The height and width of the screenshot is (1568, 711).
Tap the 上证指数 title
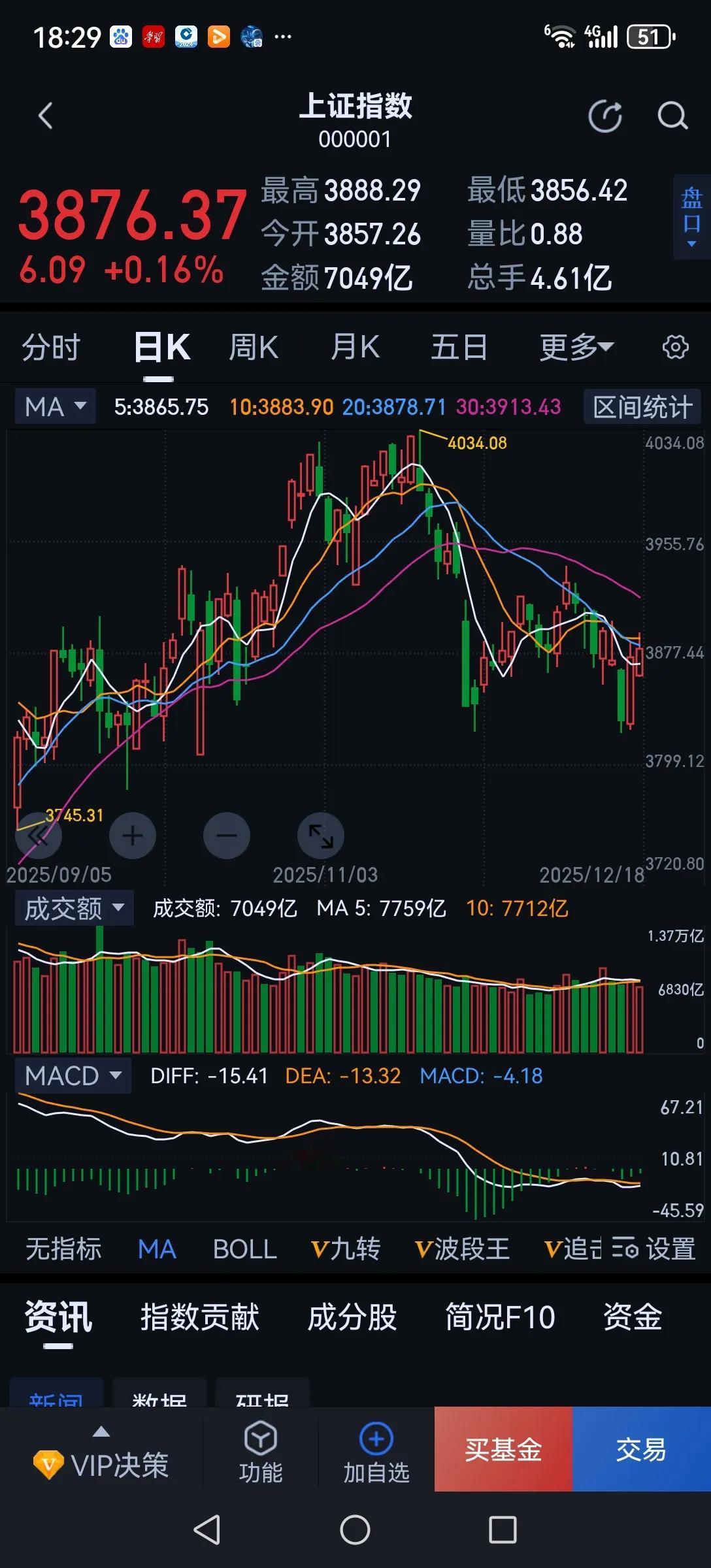pos(355,106)
